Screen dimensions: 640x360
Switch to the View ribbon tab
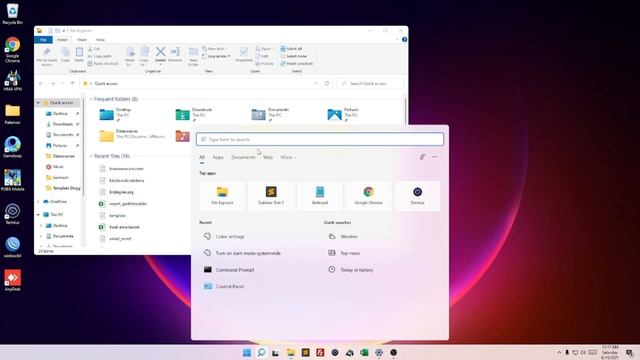[x=100, y=40]
